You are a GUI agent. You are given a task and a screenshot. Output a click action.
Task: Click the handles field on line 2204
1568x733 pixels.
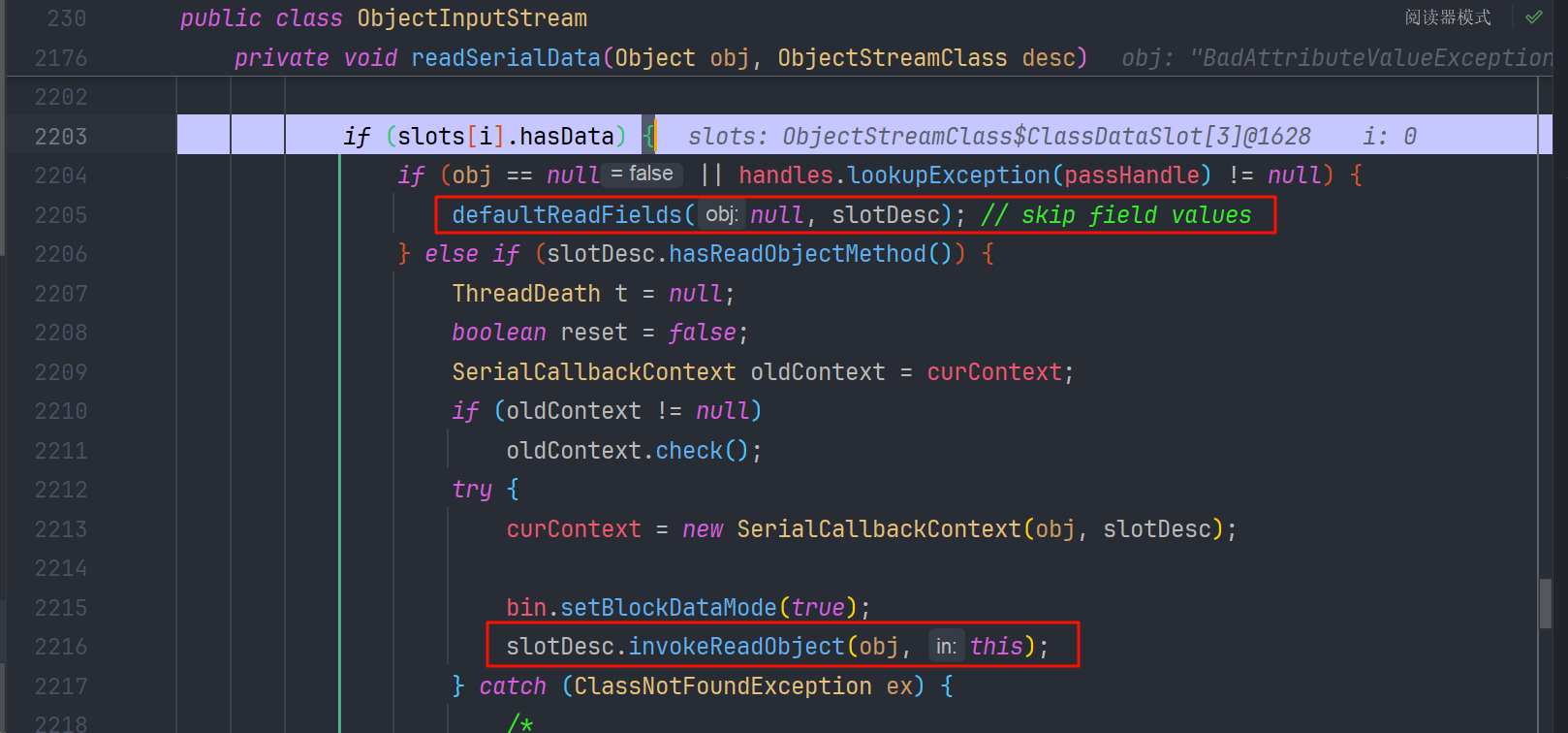pos(786,175)
